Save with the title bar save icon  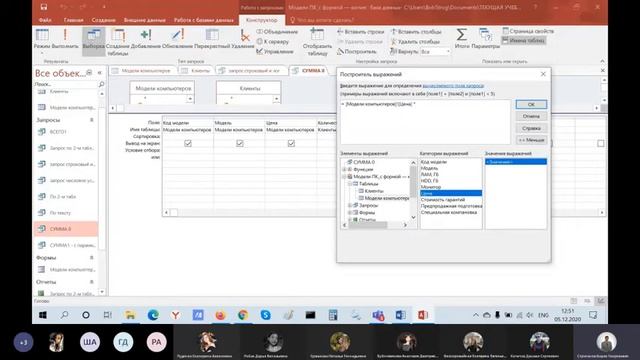(44, 7)
